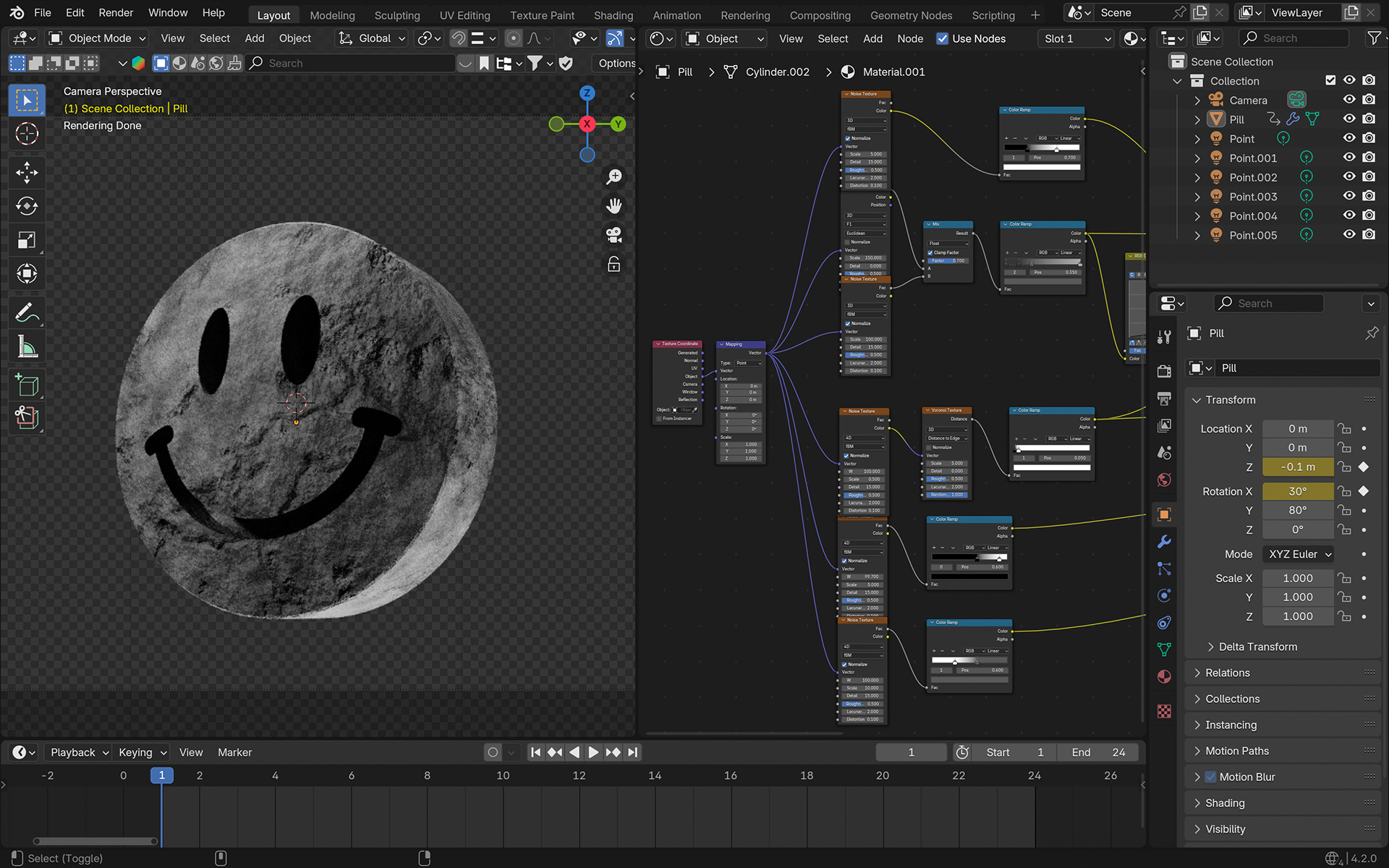Screen dimensions: 1389x868
Task: Select the Move tool in viewport toolbar
Action: tap(27, 172)
